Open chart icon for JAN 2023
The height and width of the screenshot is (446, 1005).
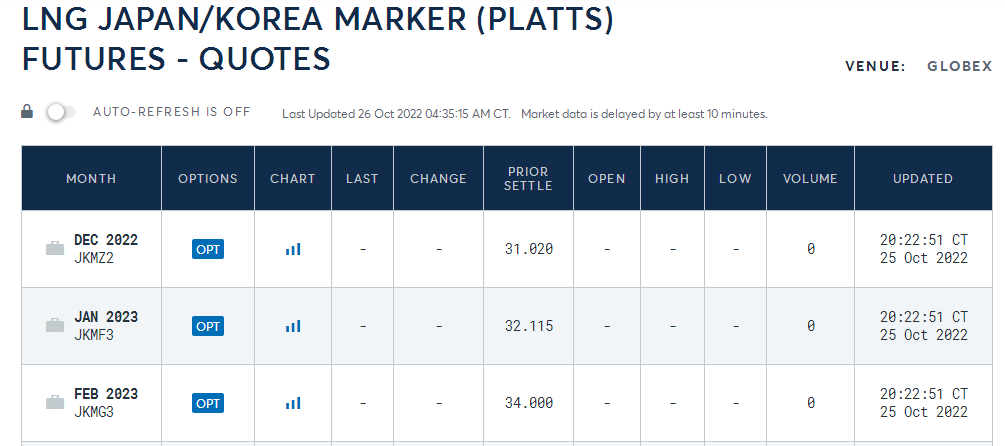pos(293,326)
